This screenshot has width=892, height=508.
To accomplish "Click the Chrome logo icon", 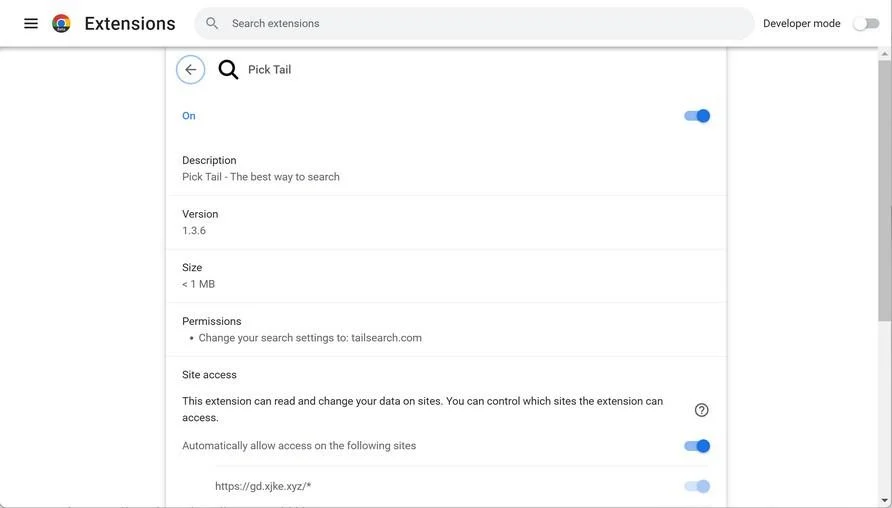I will [61, 23].
